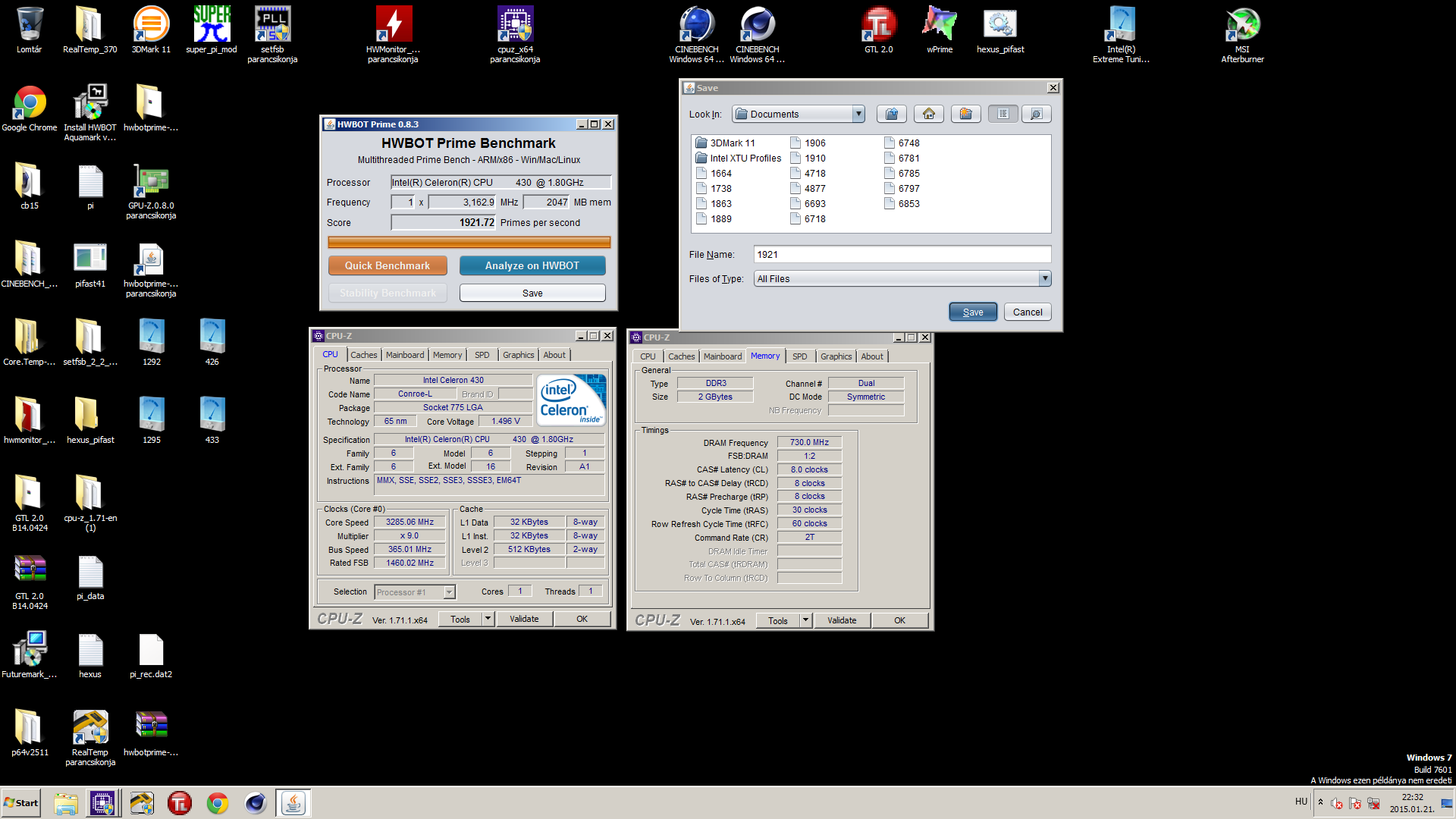Click the Score field showing 1921.72

point(444,222)
